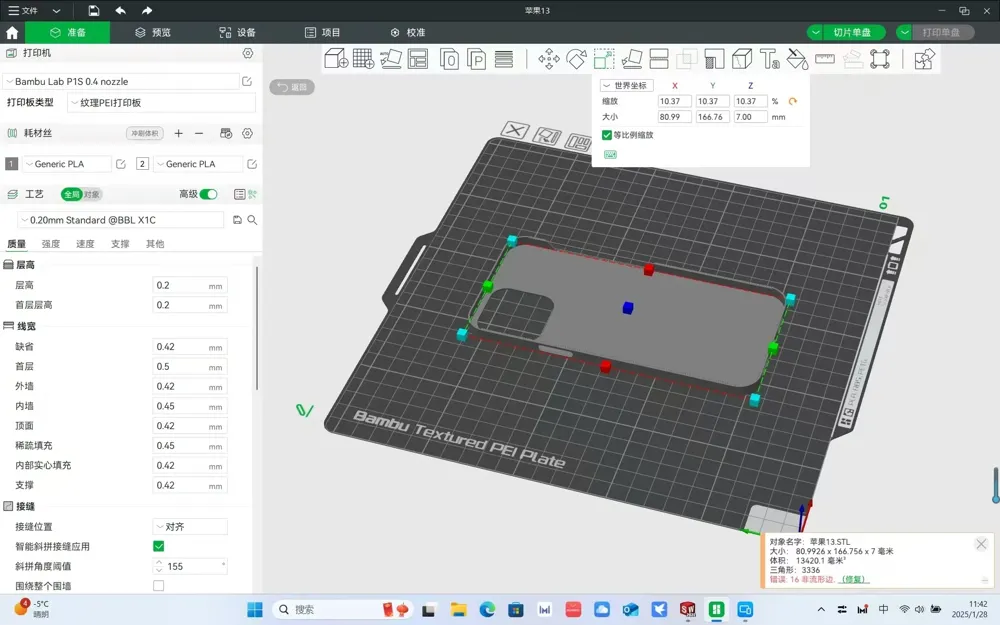Select the Color painting bucket icon
This screenshot has height=625, width=1000.
pos(797,59)
